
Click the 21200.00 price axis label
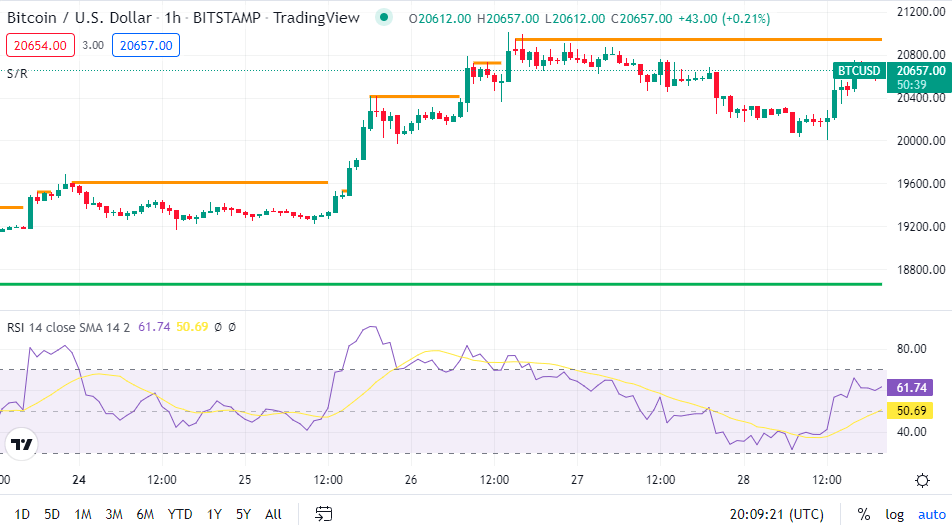coord(921,12)
